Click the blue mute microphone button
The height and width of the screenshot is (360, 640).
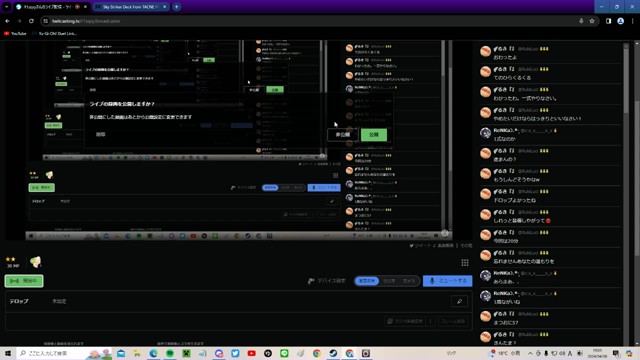[x=447, y=281]
